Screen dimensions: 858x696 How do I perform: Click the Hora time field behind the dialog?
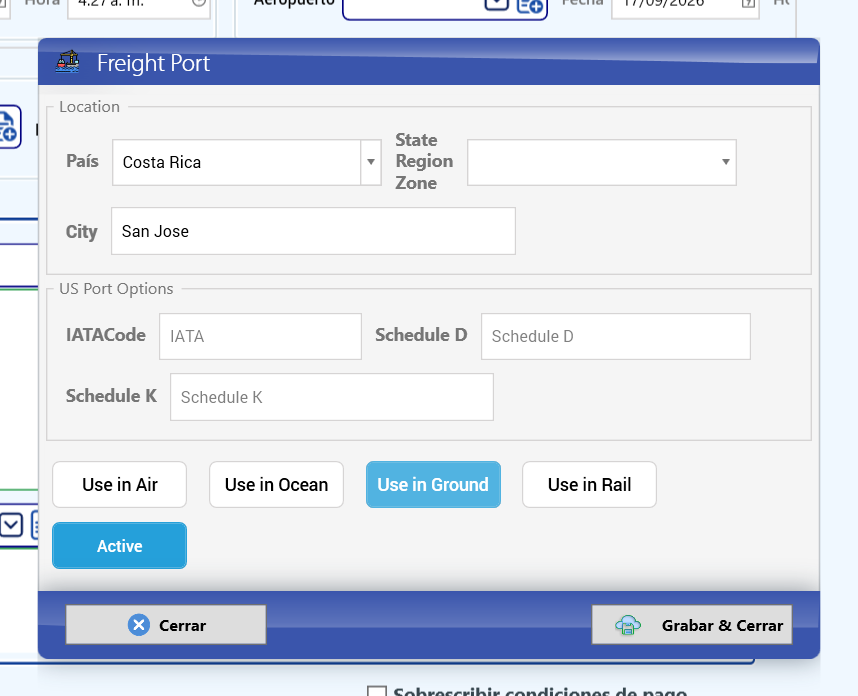pos(139,7)
